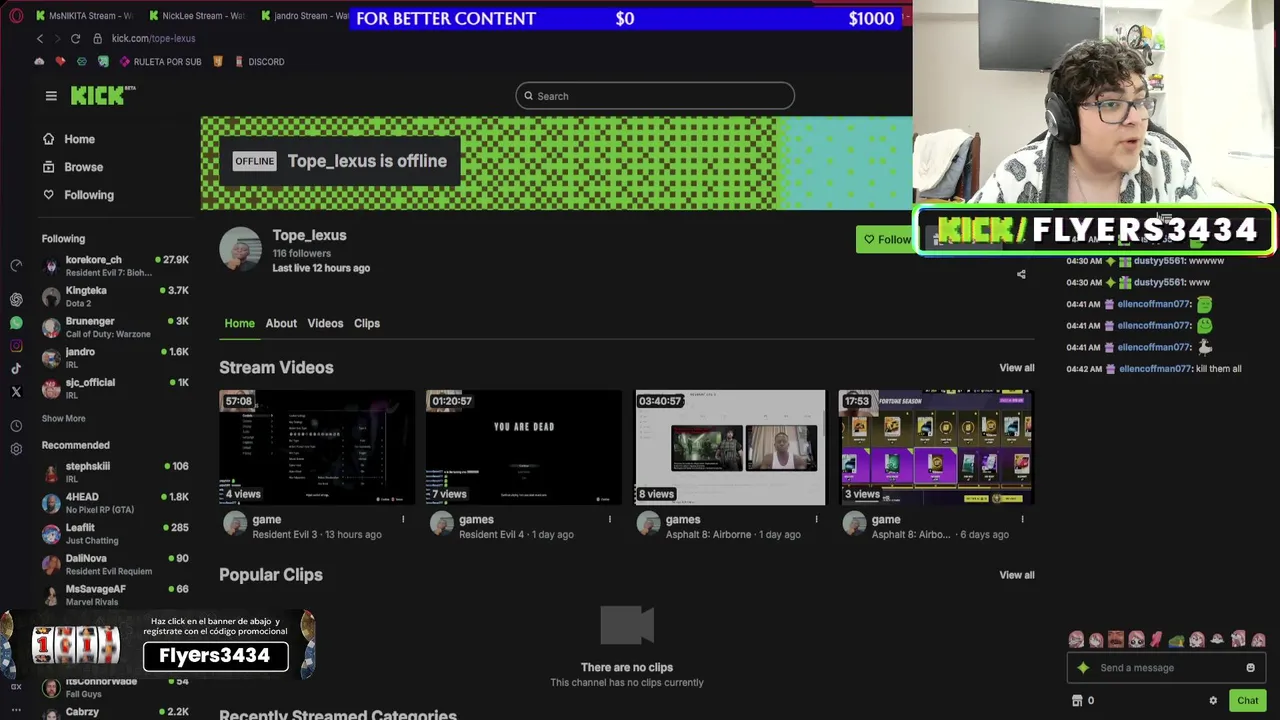
Task: Open jandro channel in Following list
Action: (x=115, y=358)
